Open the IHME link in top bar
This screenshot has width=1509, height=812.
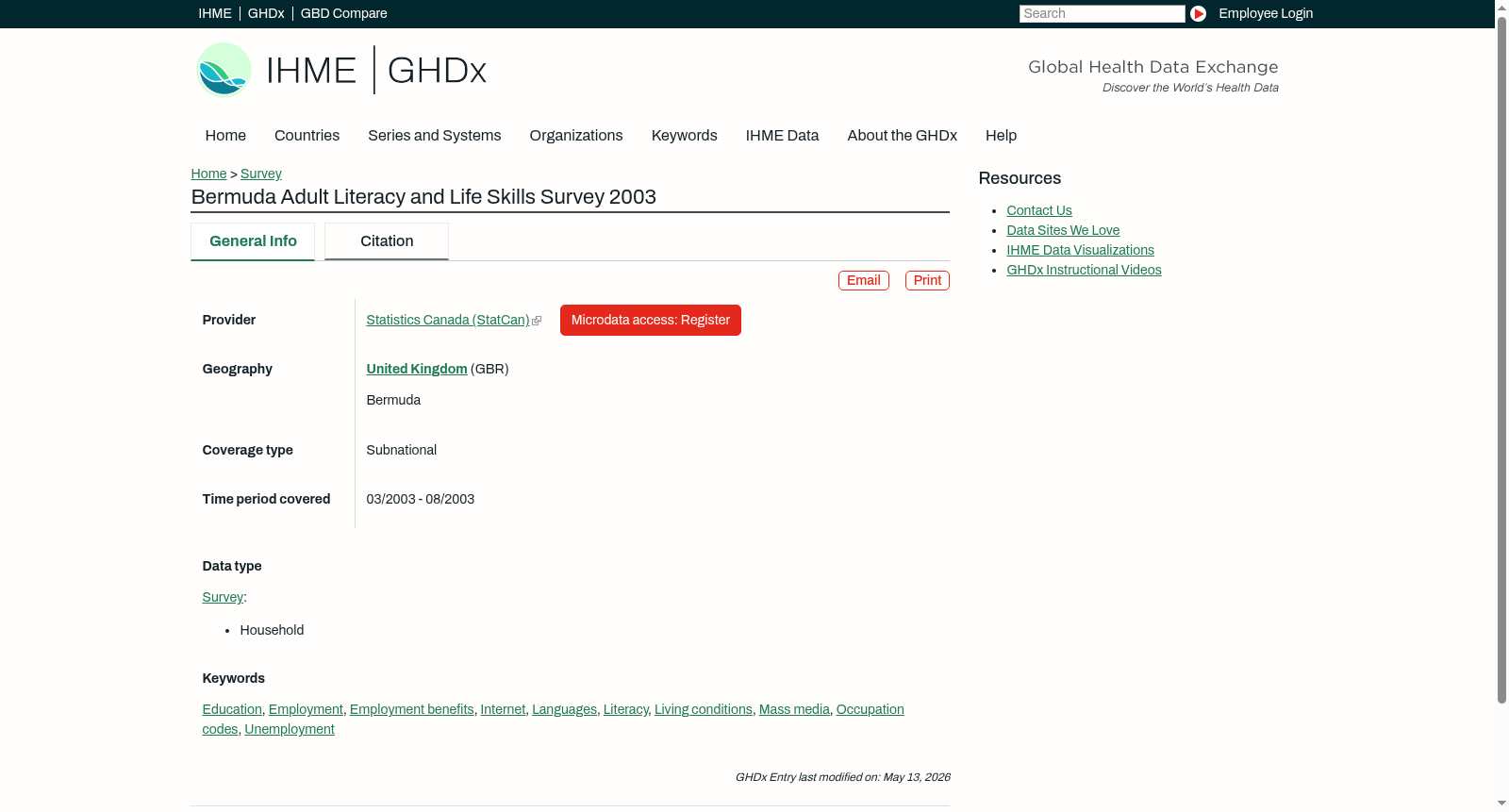coord(215,13)
